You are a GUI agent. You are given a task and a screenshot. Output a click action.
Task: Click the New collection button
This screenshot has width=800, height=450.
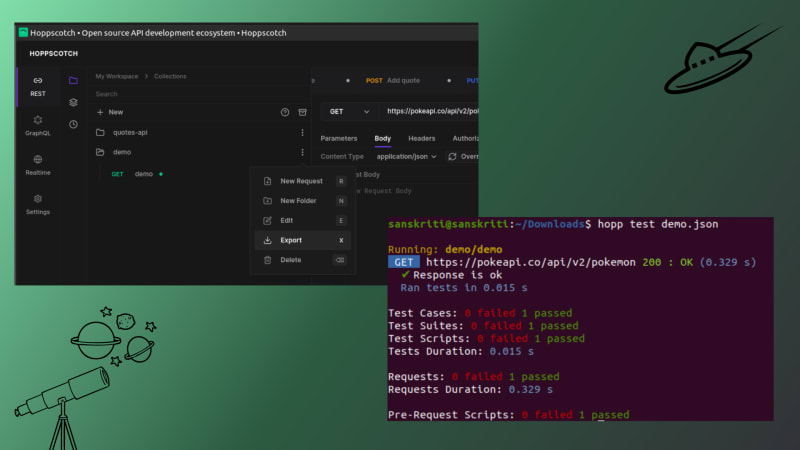point(110,112)
